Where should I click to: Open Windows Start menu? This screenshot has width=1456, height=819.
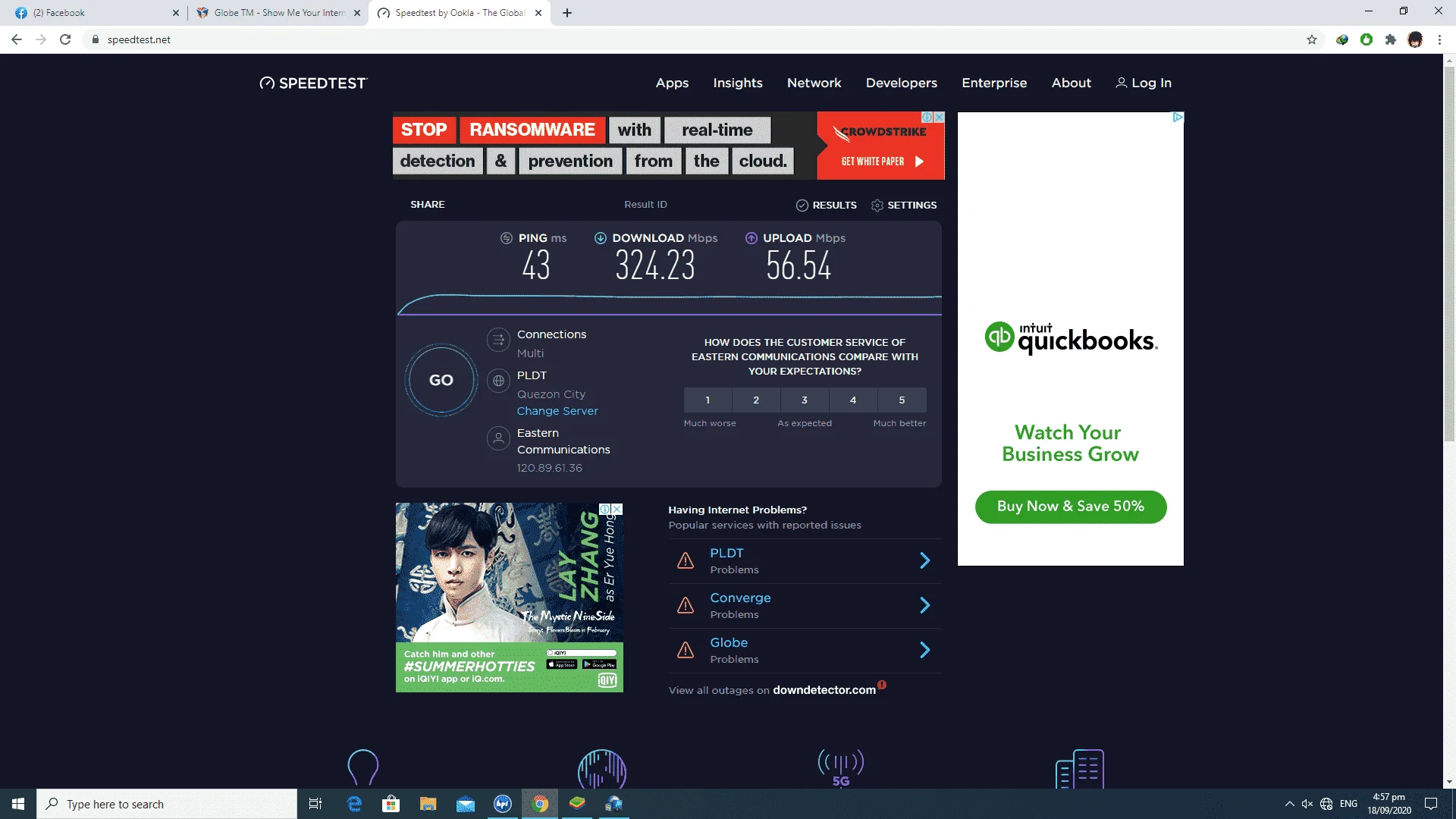(18, 804)
